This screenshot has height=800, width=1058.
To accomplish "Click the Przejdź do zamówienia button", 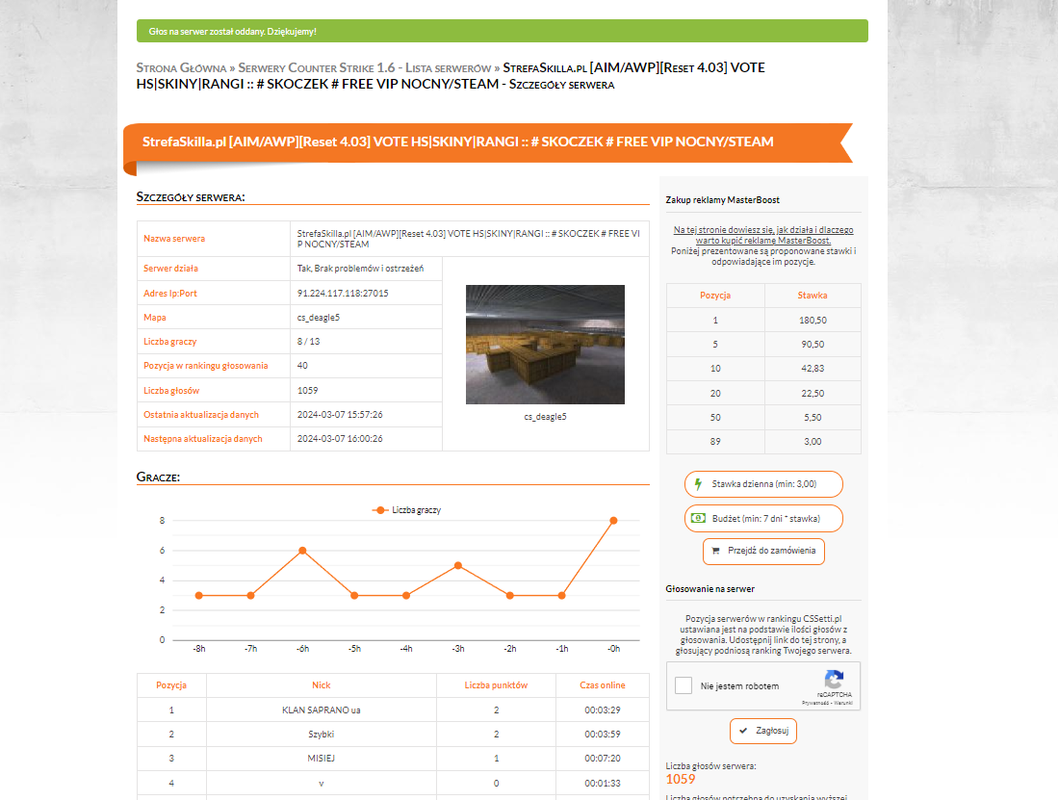I will [764, 551].
